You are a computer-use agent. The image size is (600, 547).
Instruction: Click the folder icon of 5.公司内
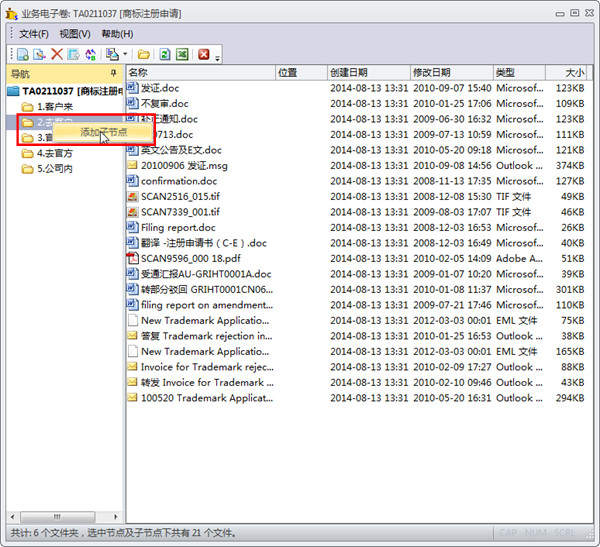click(27, 169)
